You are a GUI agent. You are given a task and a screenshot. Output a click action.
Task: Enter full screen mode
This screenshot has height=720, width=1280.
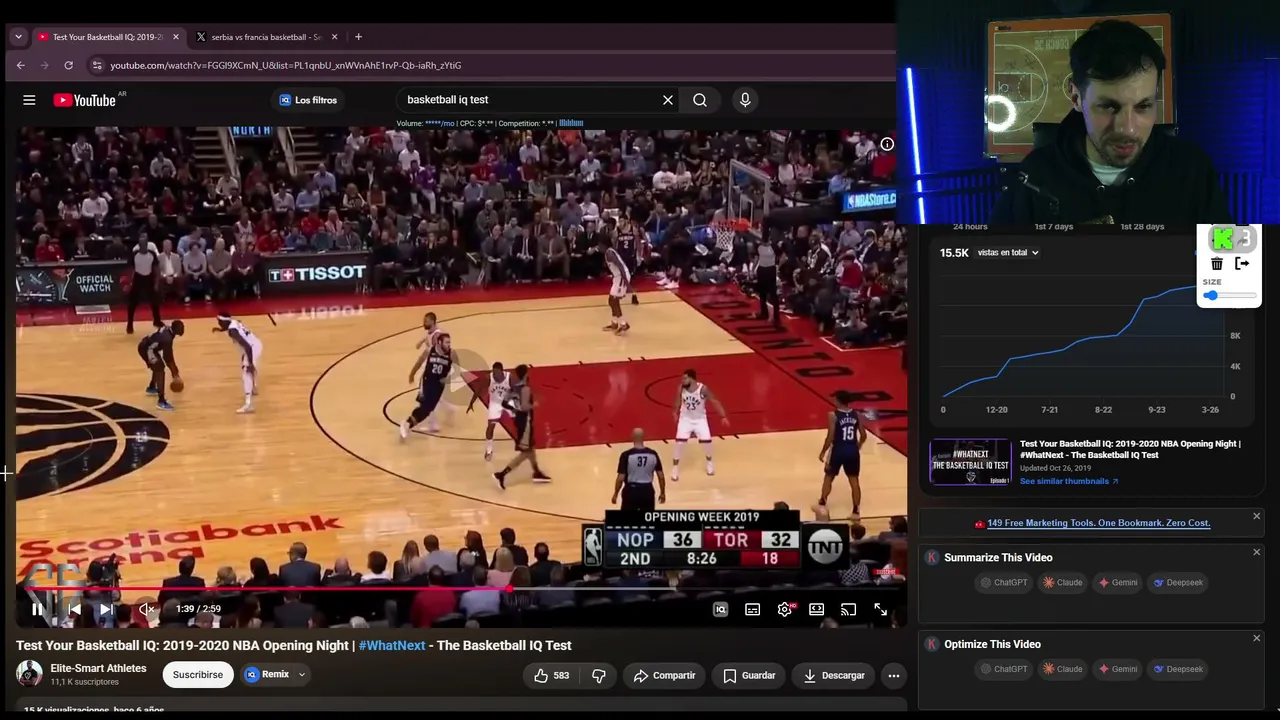click(x=880, y=609)
